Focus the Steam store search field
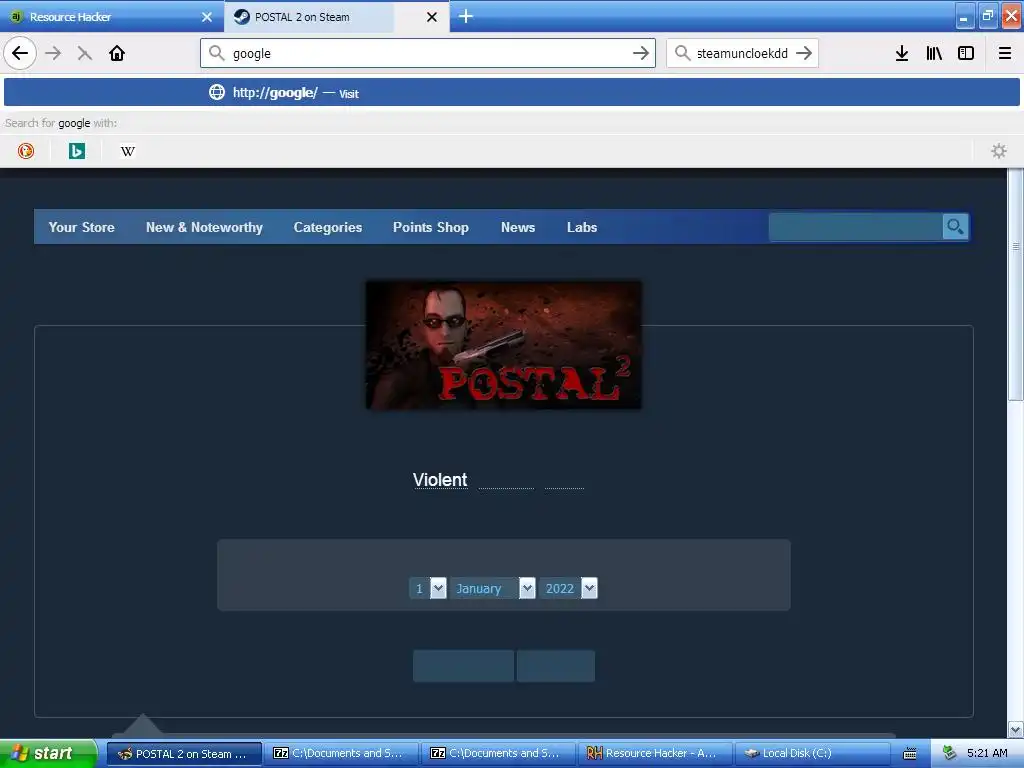This screenshot has width=1024, height=768. point(856,227)
